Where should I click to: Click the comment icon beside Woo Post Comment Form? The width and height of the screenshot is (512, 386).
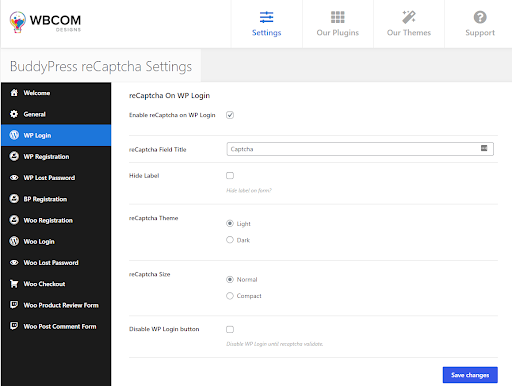pos(14,326)
